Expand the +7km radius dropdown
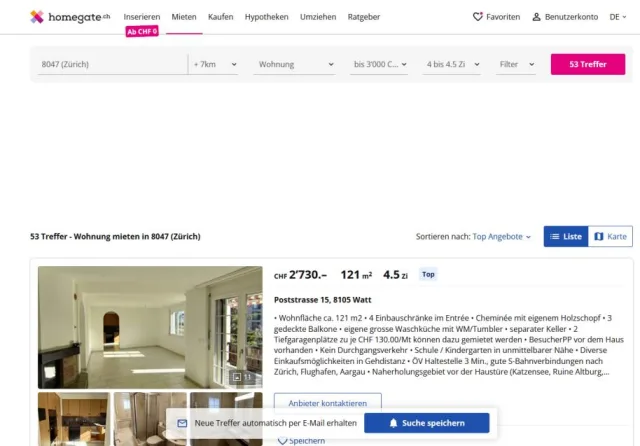The height and width of the screenshot is (446, 640). pyautogui.click(x=215, y=64)
